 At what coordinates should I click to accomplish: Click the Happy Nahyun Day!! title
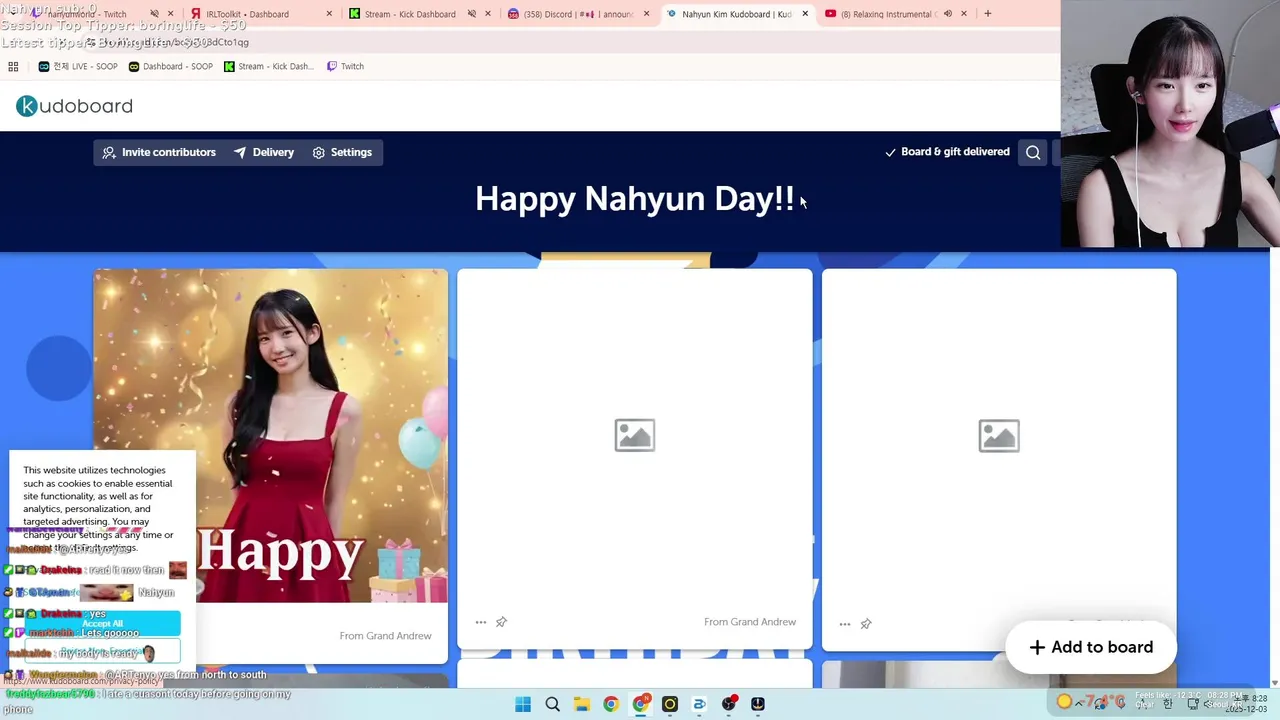tap(635, 198)
